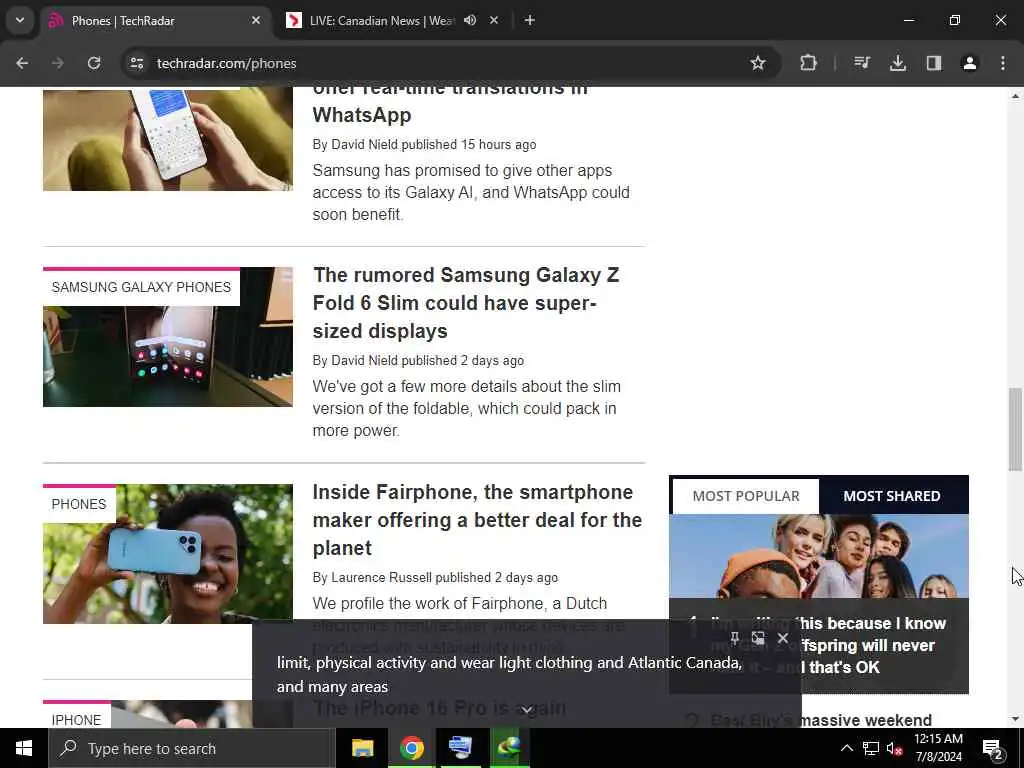Close the LIVE: Canadian News tab
Image resolution: width=1024 pixels, height=768 pixels.
(x=494, y=20)
